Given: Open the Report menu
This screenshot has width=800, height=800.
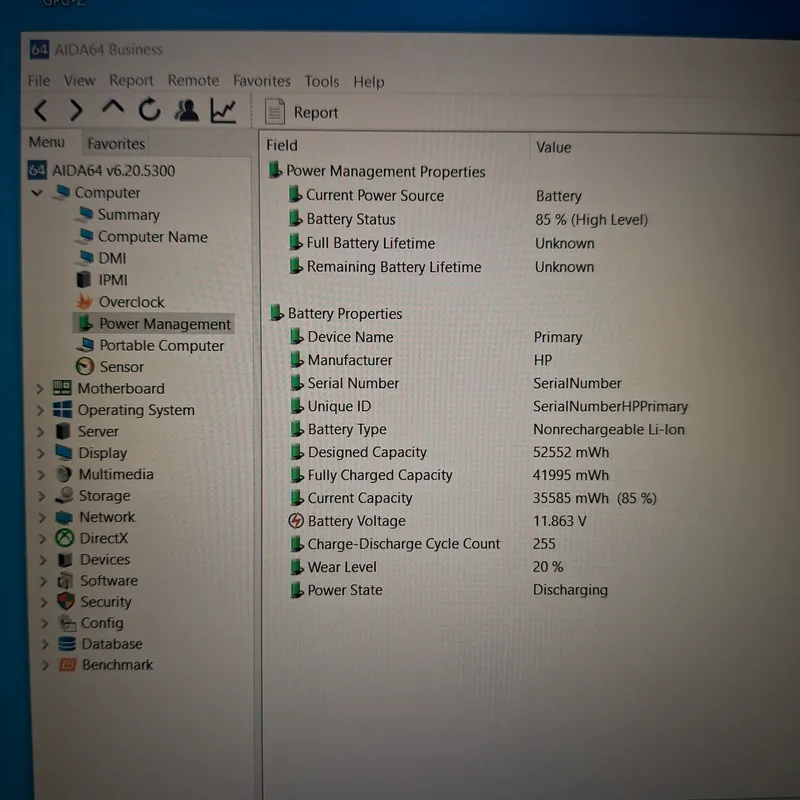Looking at the screenshot, I should tap(131, 81).
